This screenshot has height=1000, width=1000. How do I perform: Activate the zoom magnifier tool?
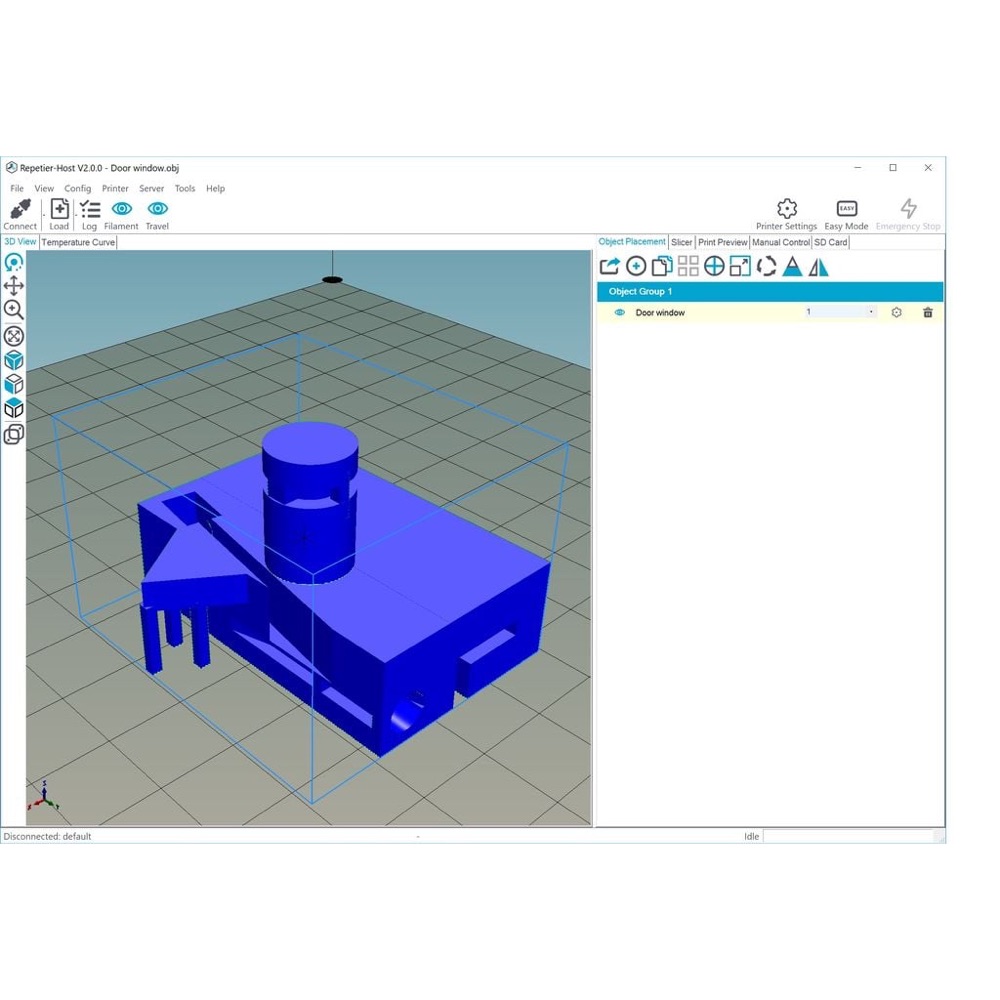click(x=13, y=310)
